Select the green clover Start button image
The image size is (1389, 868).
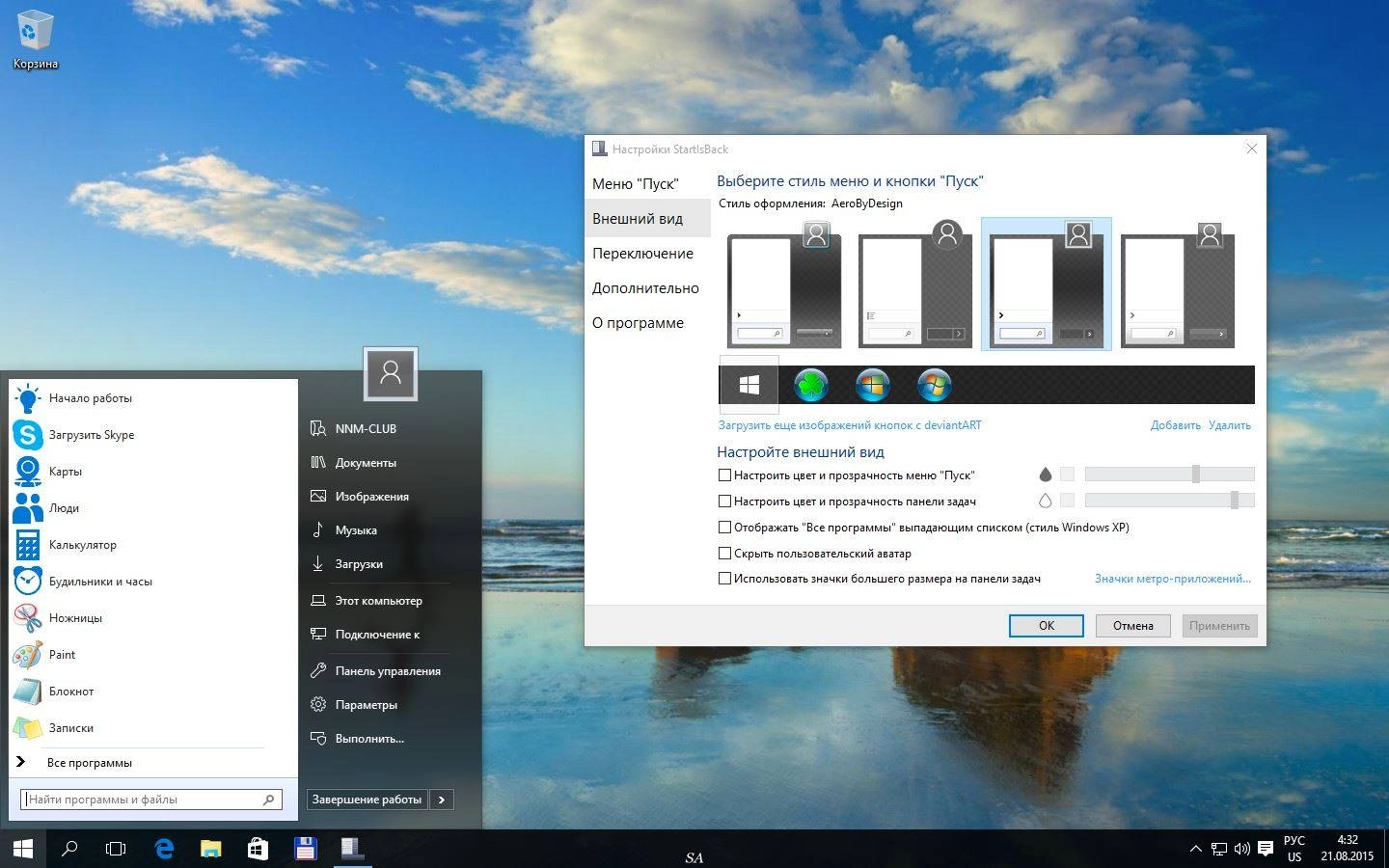(x=811, y=385)
